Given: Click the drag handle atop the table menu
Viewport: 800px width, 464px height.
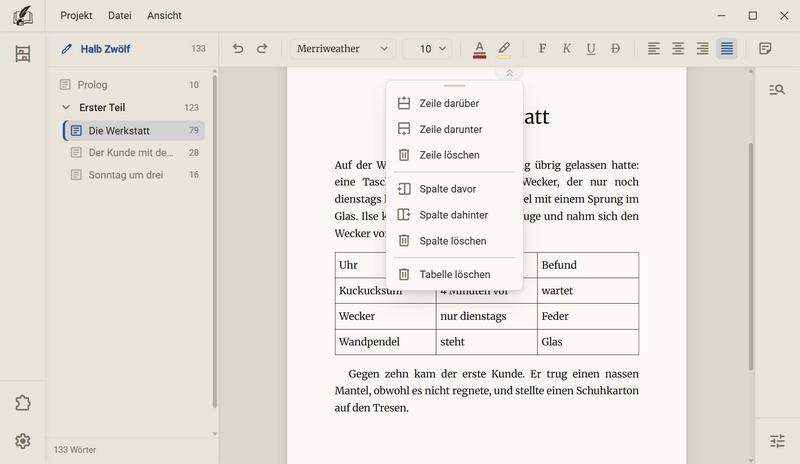Looking at the screenshot, I should tap(454, 86).
